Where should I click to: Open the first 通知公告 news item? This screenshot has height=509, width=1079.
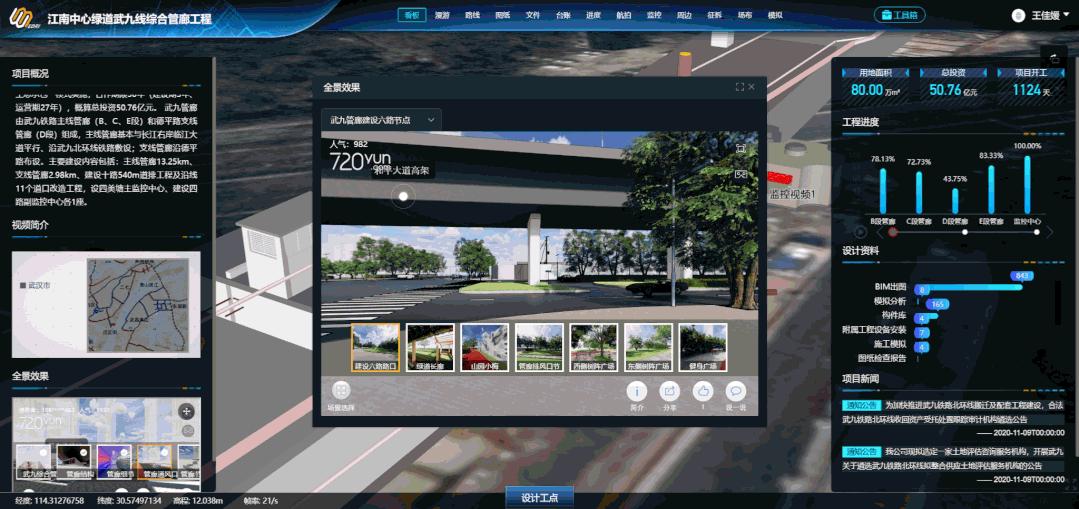[952, 412]
